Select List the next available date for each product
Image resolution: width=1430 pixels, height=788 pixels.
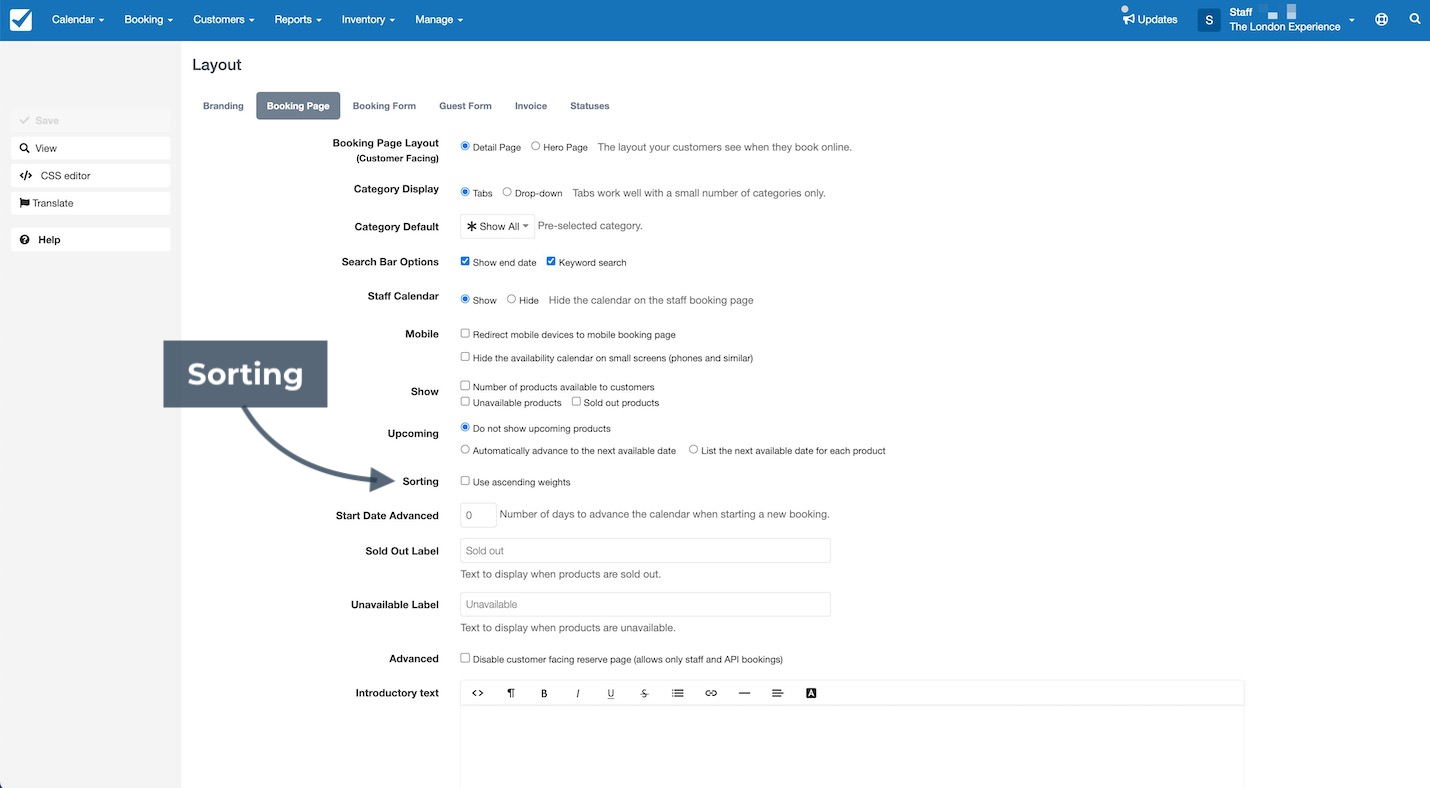(x=693, y=450)
